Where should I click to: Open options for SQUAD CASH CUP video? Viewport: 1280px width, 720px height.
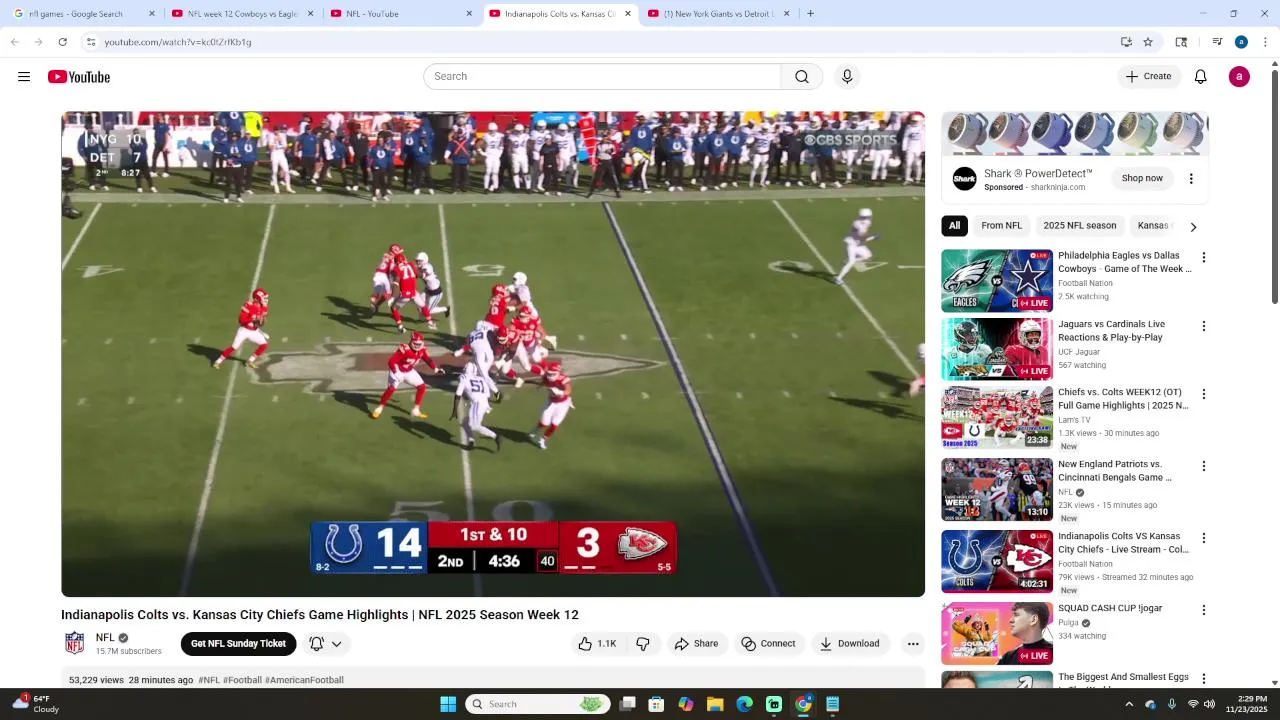tap(1204, 610)
